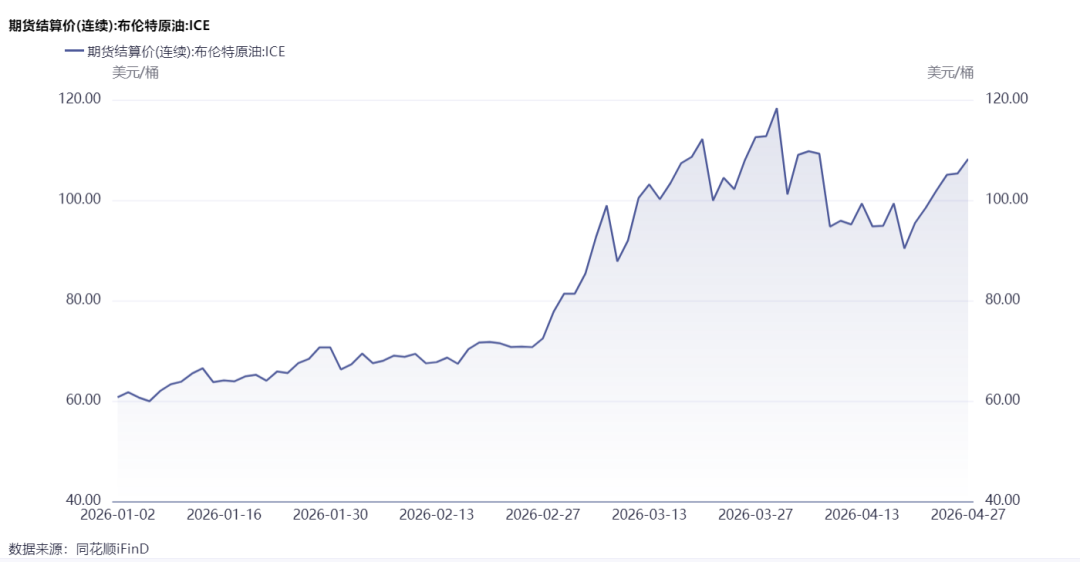Click x-axis date 2026-01-02
Viewport: 1080px width, 562px height.
118,515
